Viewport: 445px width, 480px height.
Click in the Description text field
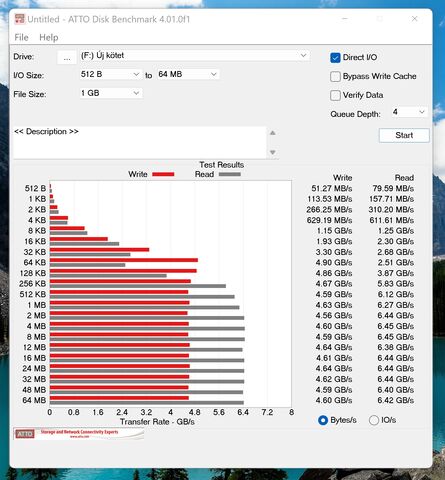coord(140,142)
